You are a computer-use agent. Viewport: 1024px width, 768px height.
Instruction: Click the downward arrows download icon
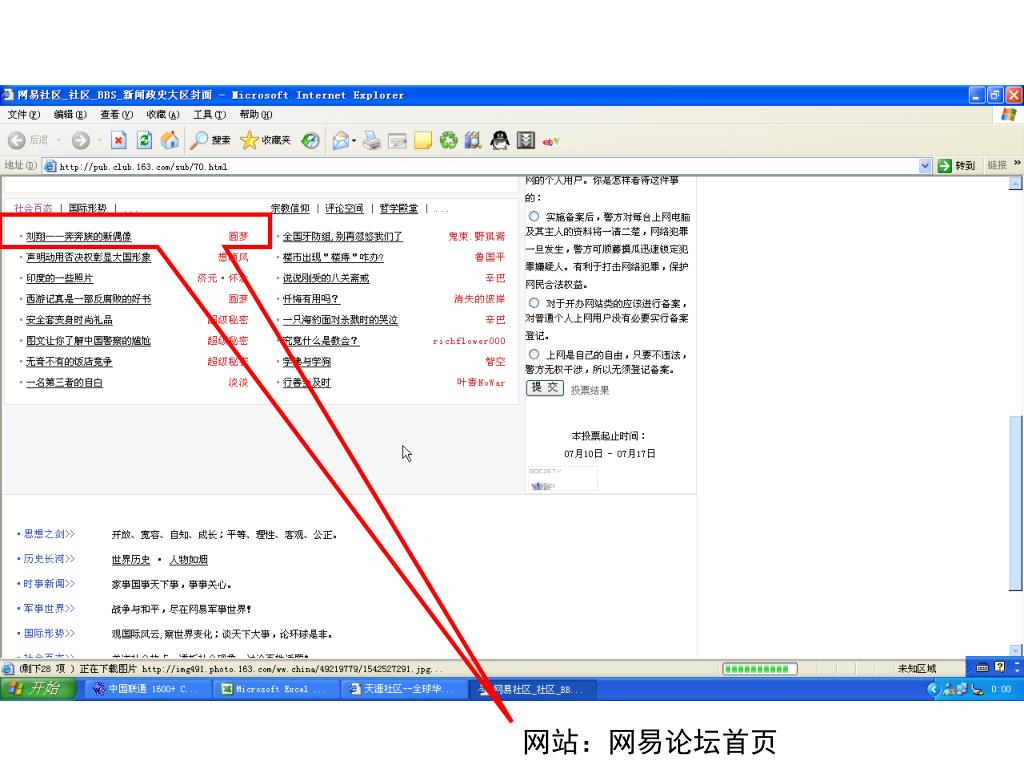(526, 140)
